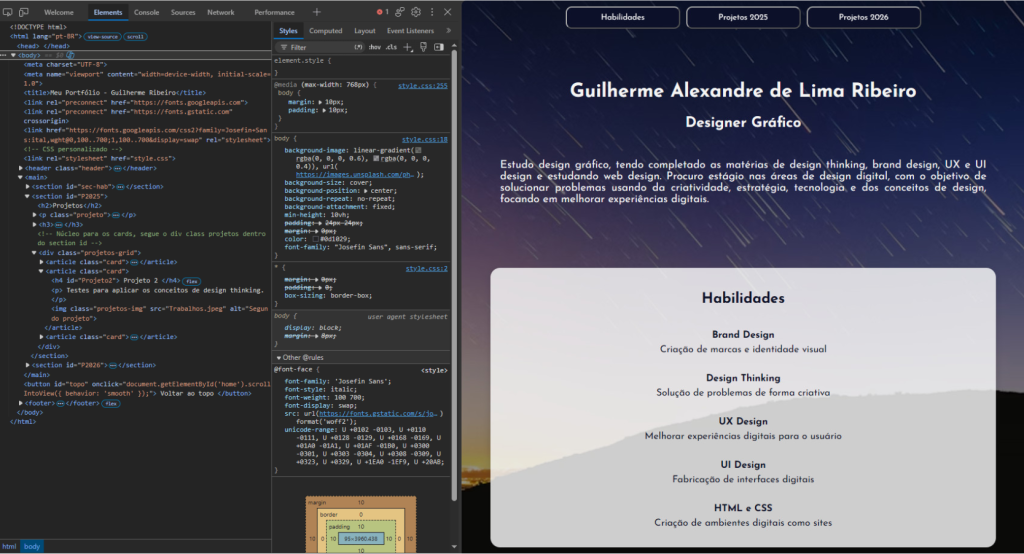The image size is (1024, 554).
Task: Collapse div class="projetos-grid" node
Action: (35, 252)
